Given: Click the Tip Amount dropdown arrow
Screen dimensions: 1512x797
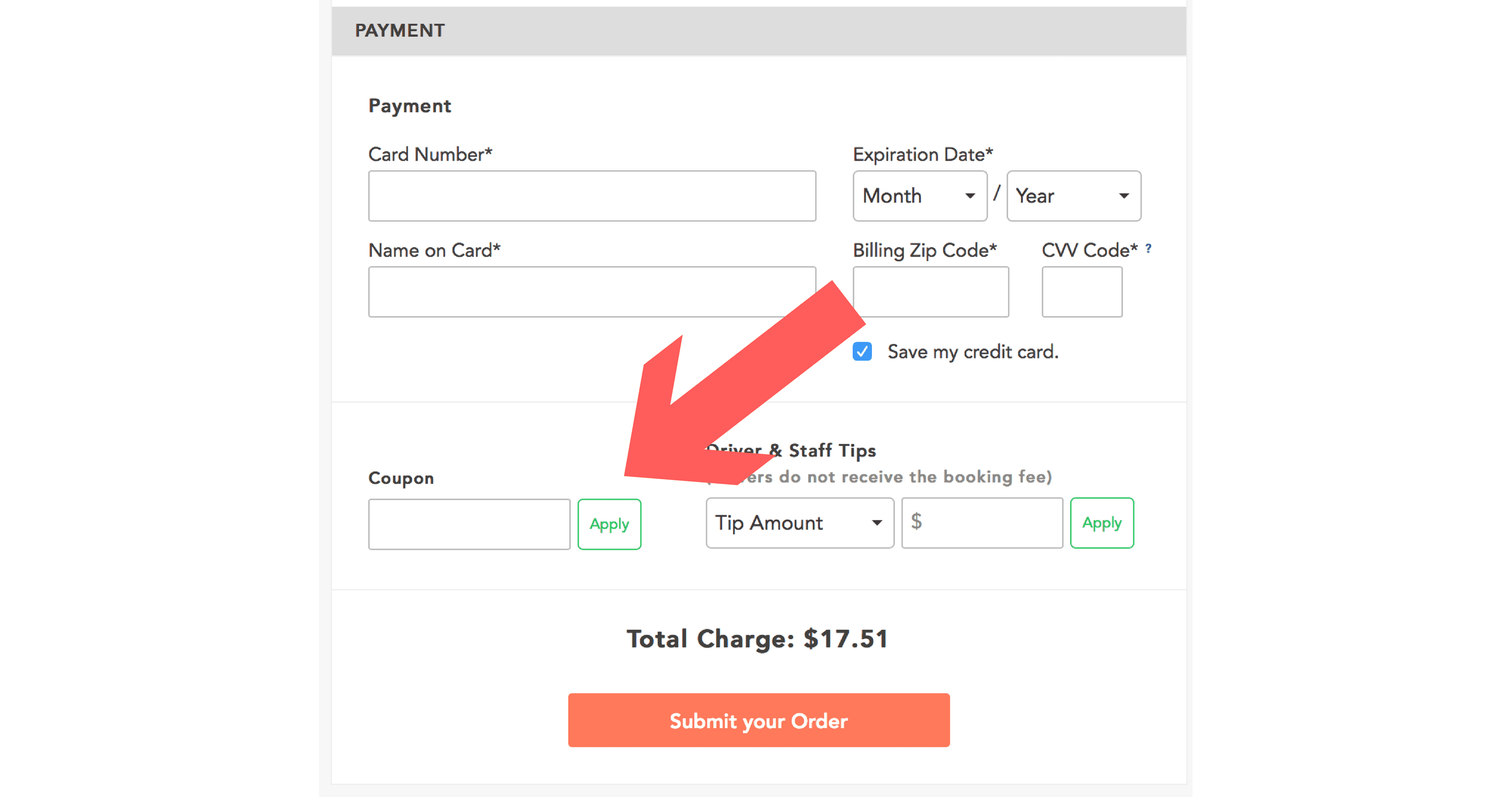Looking at the screenshot, I should tap(877, 523).
